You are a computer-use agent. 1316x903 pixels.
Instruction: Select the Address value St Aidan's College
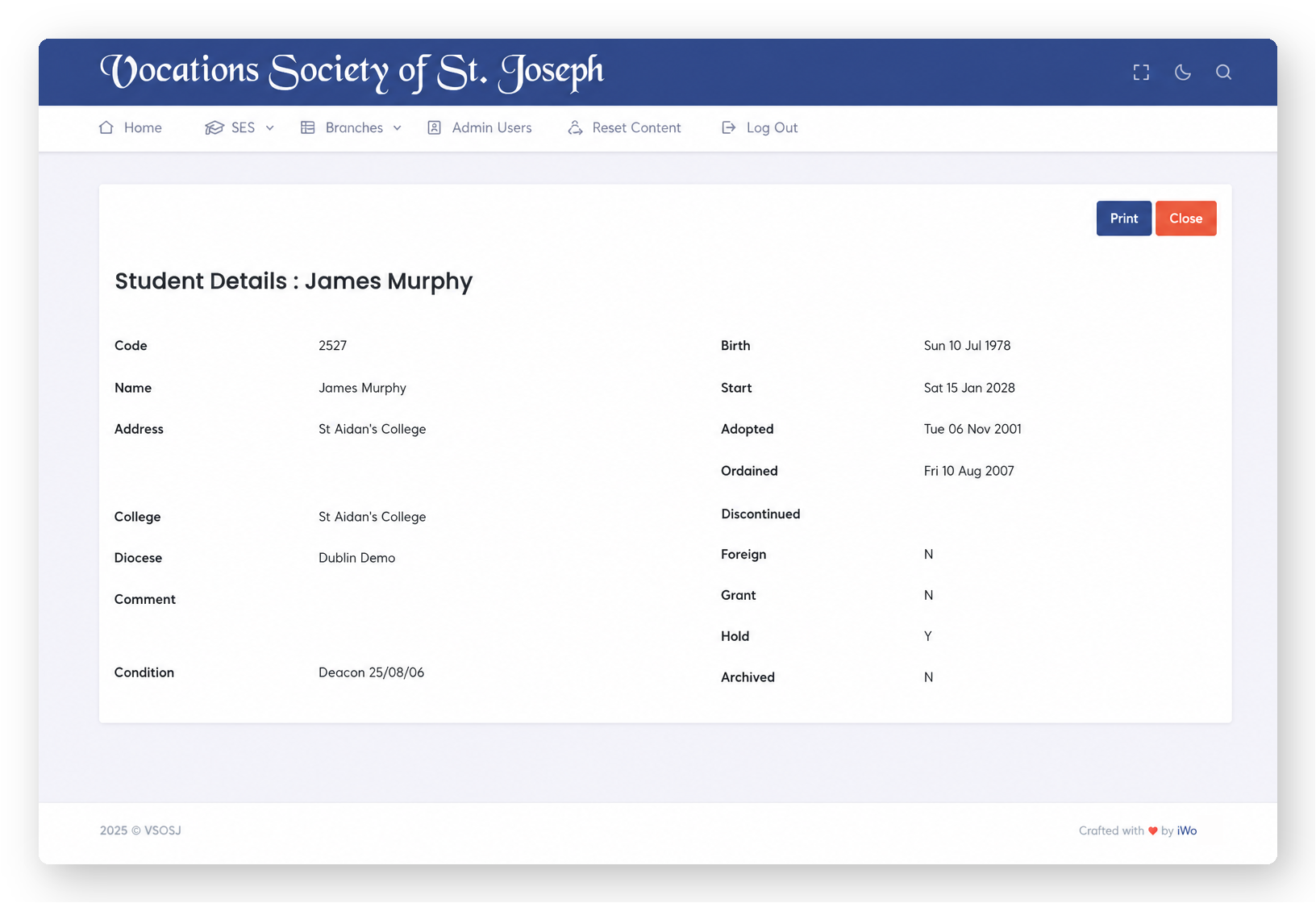point(372,429)
